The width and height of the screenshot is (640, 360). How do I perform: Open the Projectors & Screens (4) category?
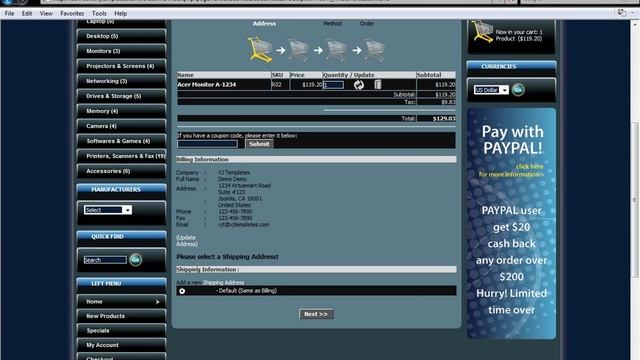point(121,66)
